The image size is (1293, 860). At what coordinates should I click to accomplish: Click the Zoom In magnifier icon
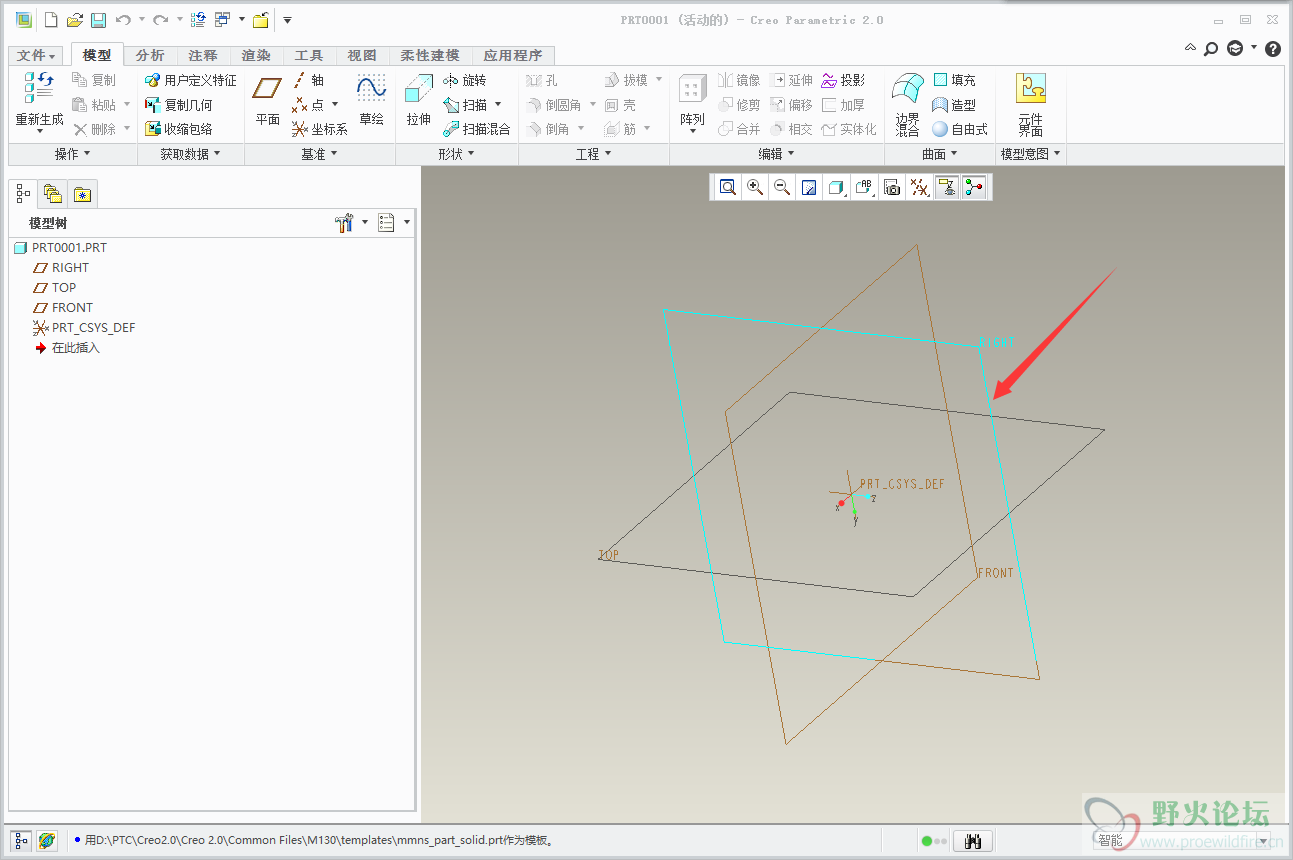click(x=755, y=187)
